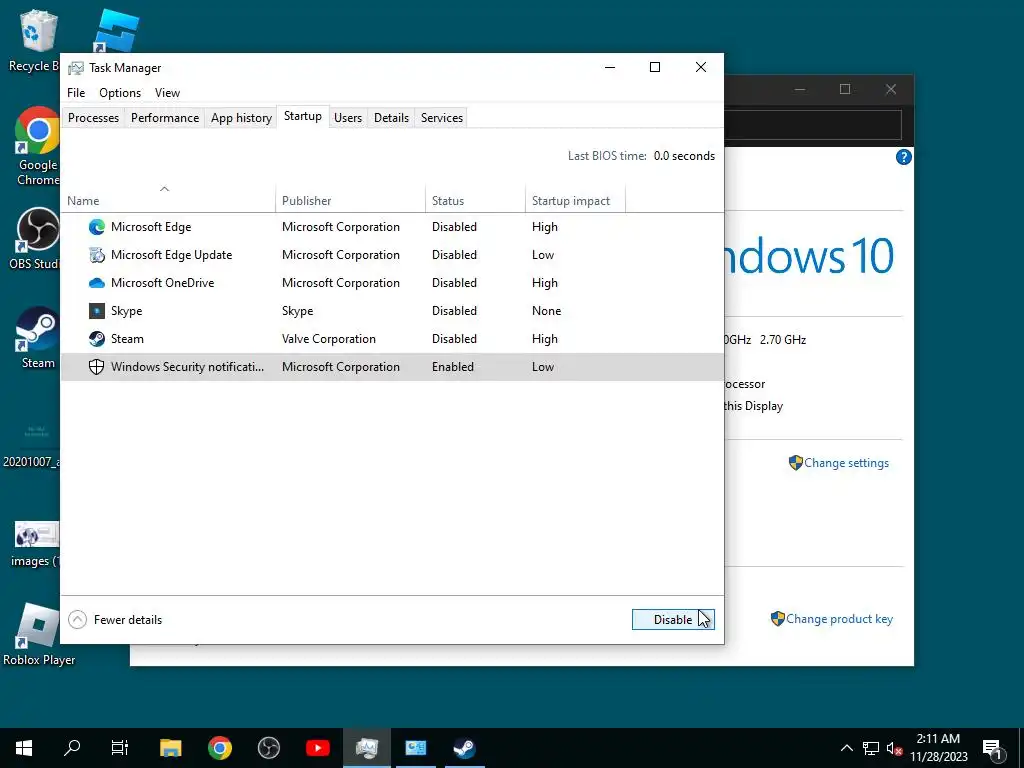Select the Startup tab

[x=303, y=116]
